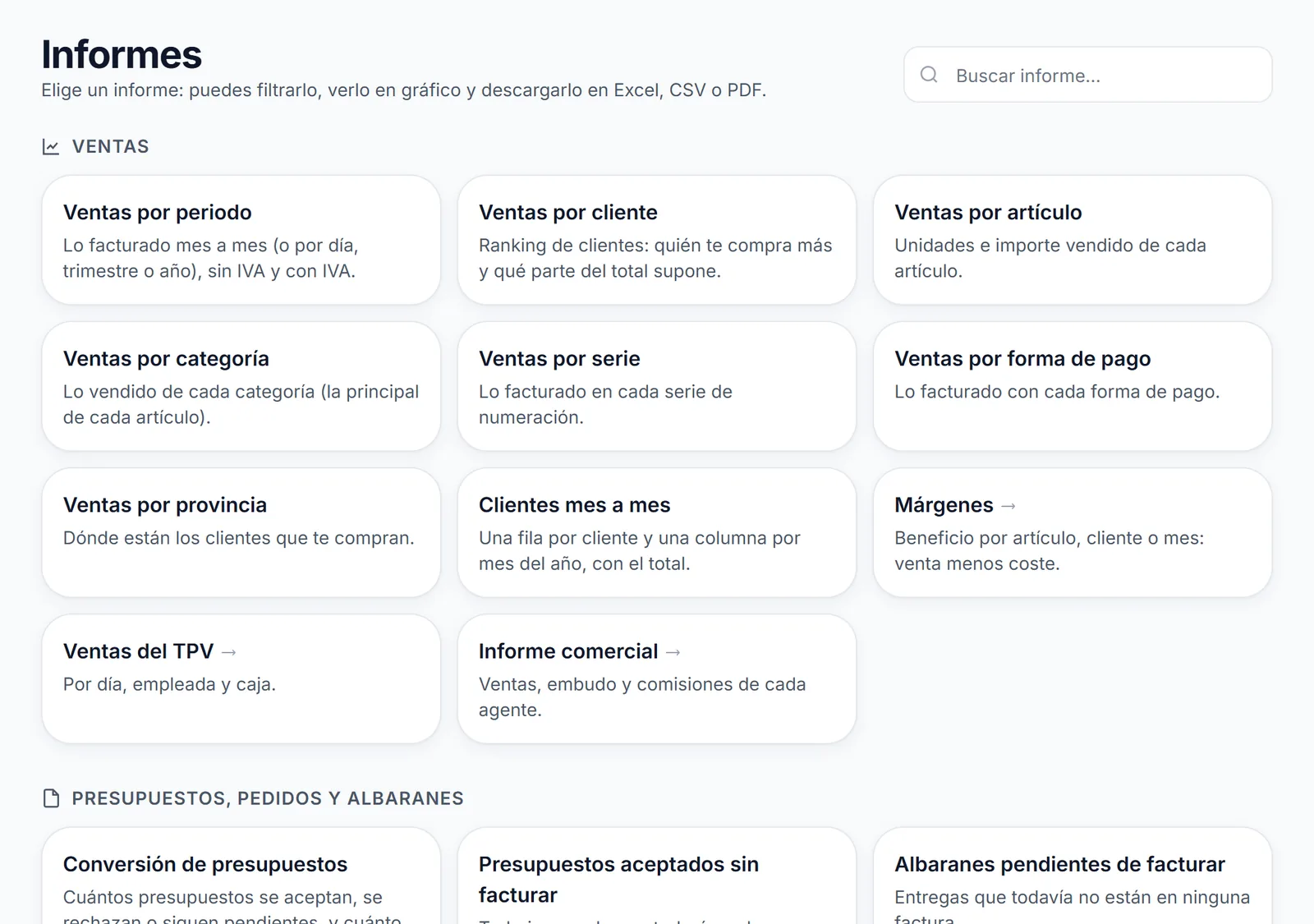1314x924 pixels.
Task: Open Ventas por categoría report
Action: click(241, 386)
